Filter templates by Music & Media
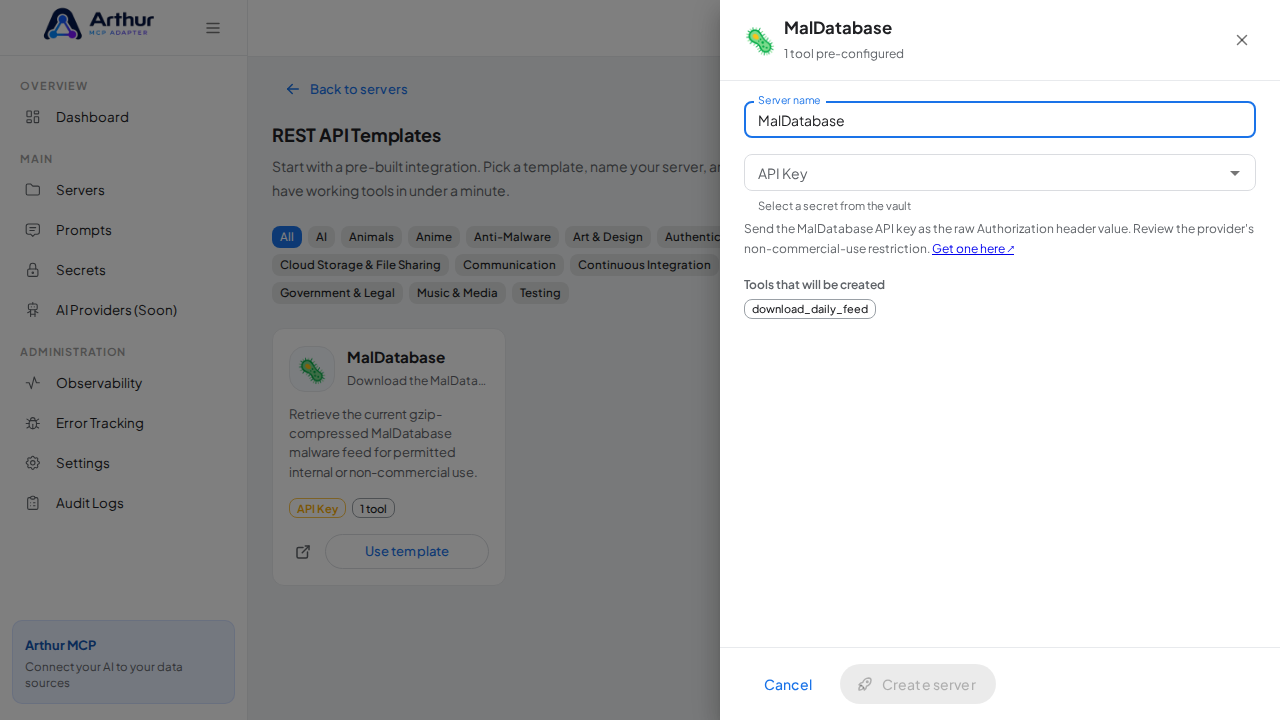Image resolution: width=1280 pixels, height=720 pixels. click(457, 293)
